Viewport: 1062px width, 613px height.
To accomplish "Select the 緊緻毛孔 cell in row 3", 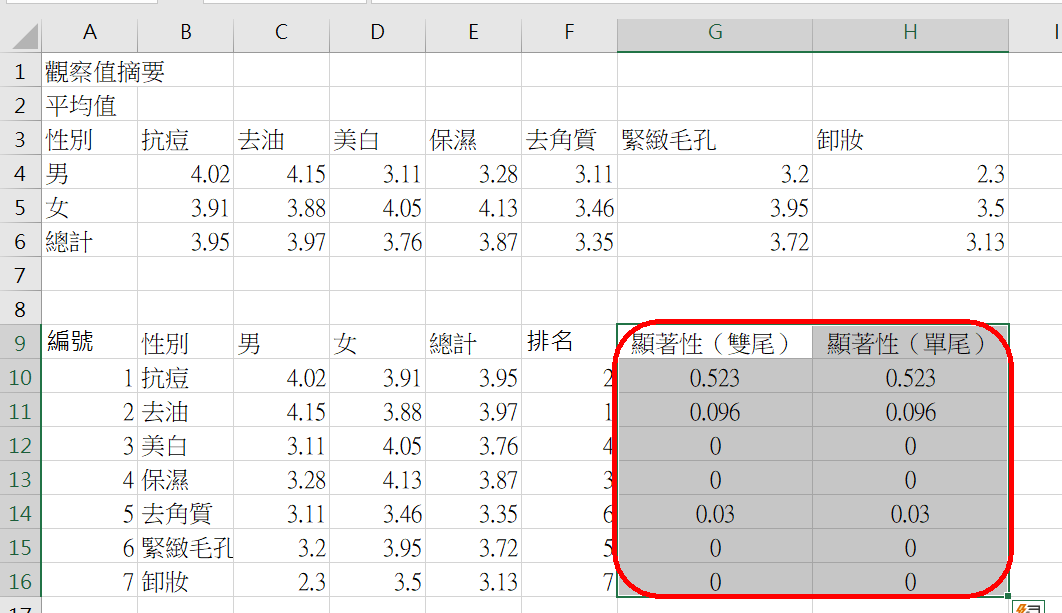I will 714,140.
